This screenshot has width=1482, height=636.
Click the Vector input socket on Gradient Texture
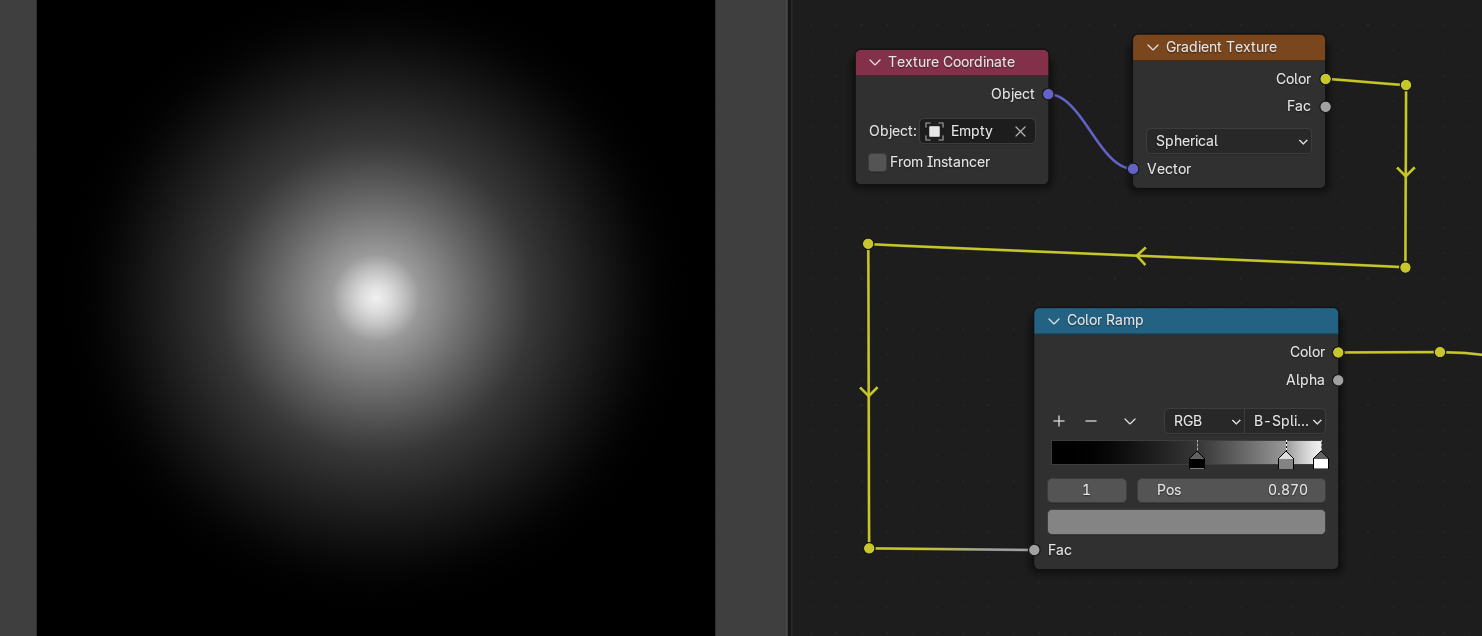pos(1133,169)
